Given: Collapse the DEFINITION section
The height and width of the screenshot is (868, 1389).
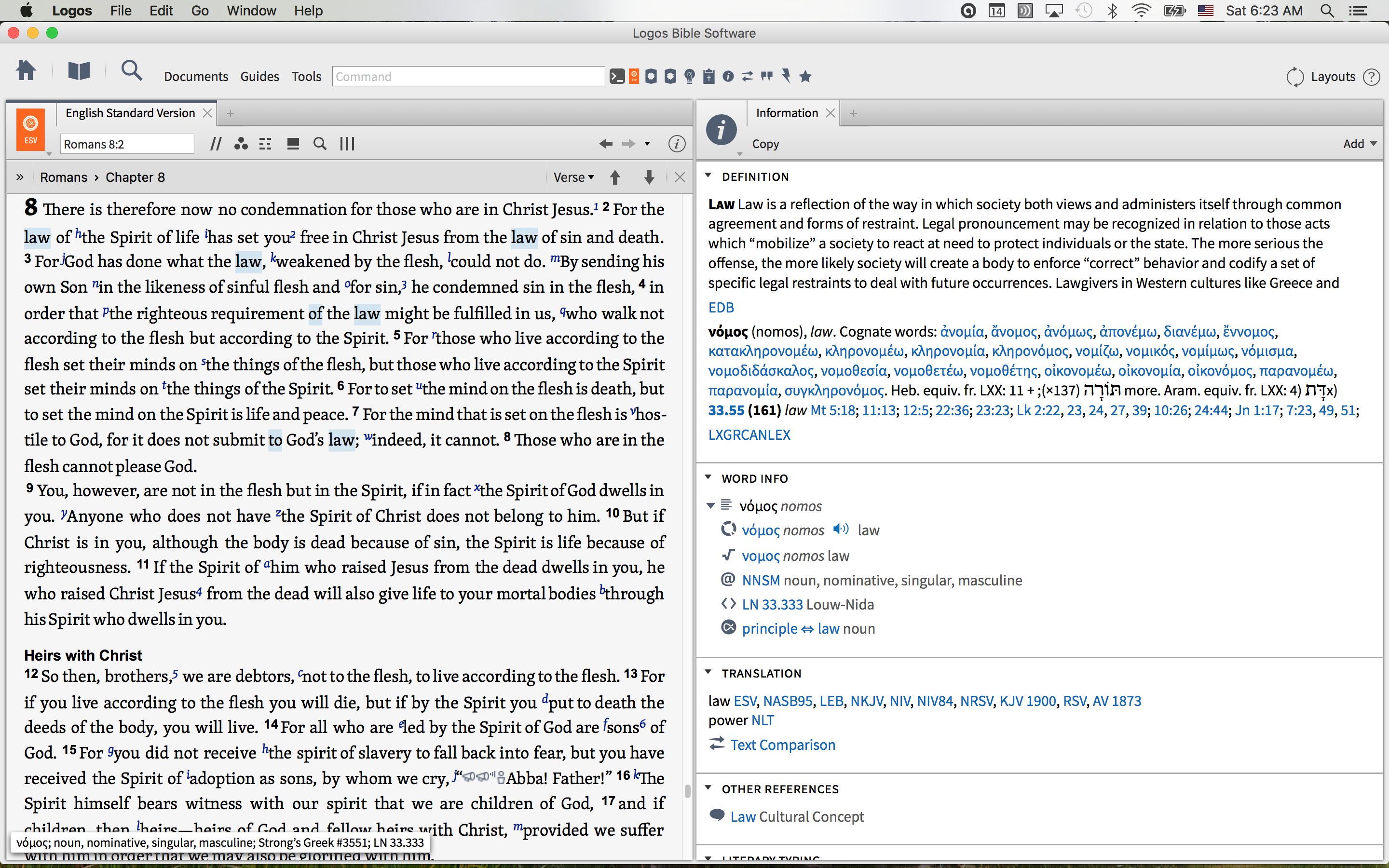Looking at the screenshot, I should click(x=708, y=176).
